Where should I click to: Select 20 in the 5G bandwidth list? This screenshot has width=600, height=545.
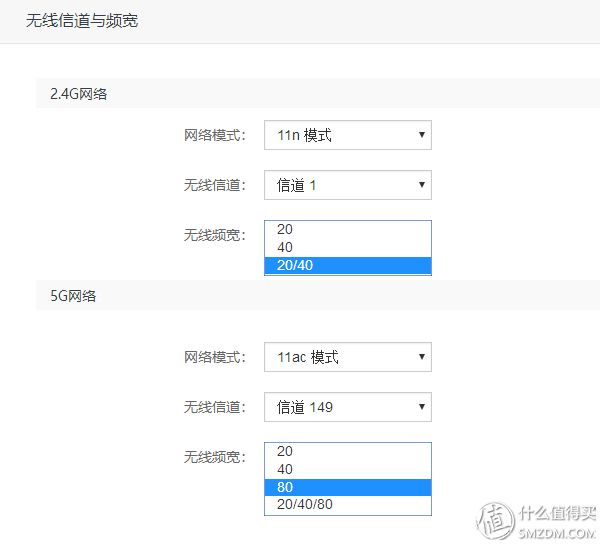tap(348, 451)
